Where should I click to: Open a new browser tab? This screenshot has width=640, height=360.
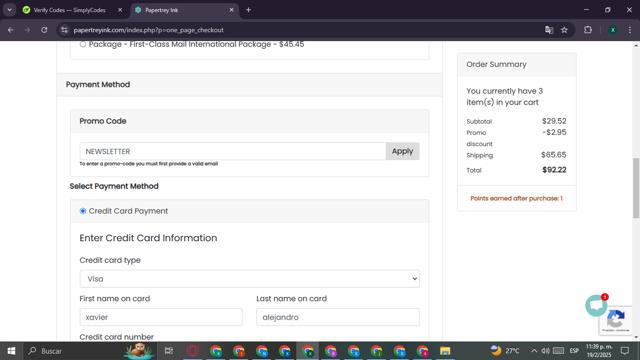pyautogui.click(x=248, y=10)
